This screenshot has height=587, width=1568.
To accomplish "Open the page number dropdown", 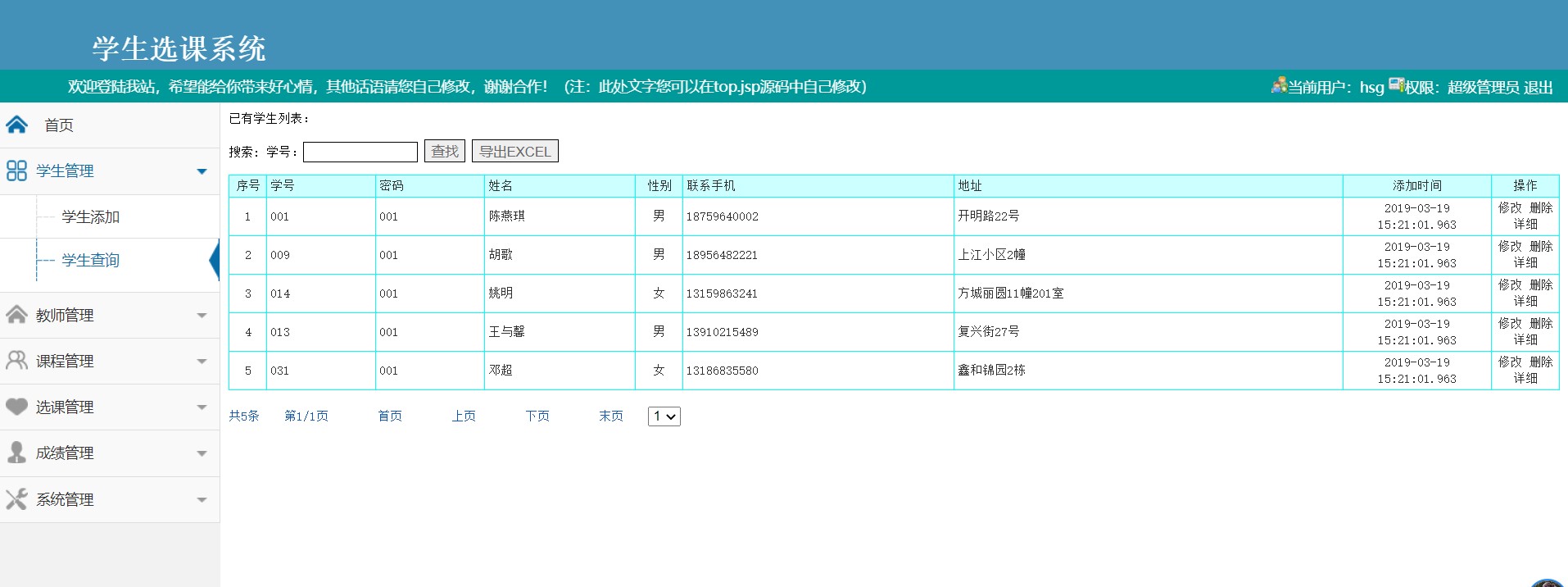I will tap(664, 416).
